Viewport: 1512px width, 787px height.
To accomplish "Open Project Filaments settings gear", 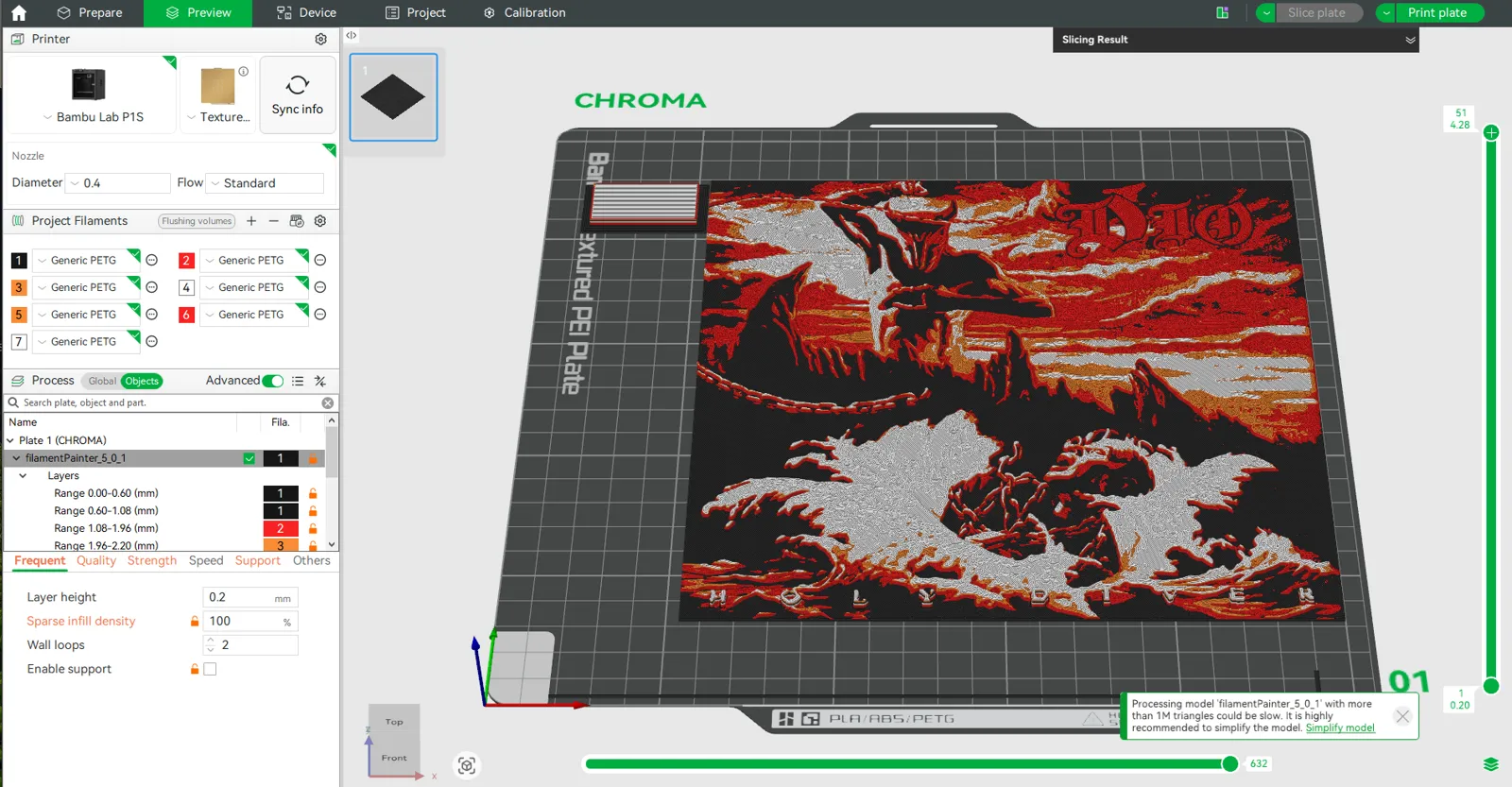I will 320,221.
